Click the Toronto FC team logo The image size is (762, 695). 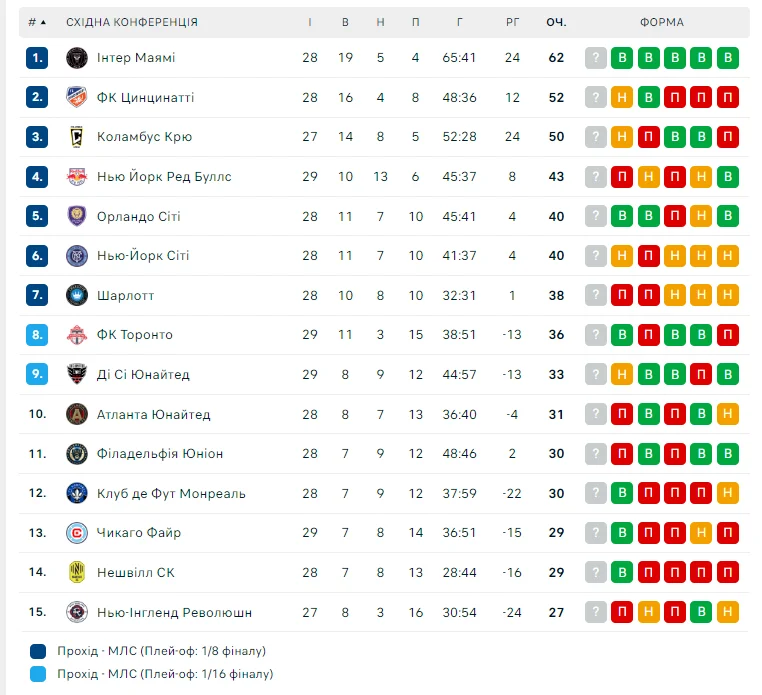(x=77, y=335)
